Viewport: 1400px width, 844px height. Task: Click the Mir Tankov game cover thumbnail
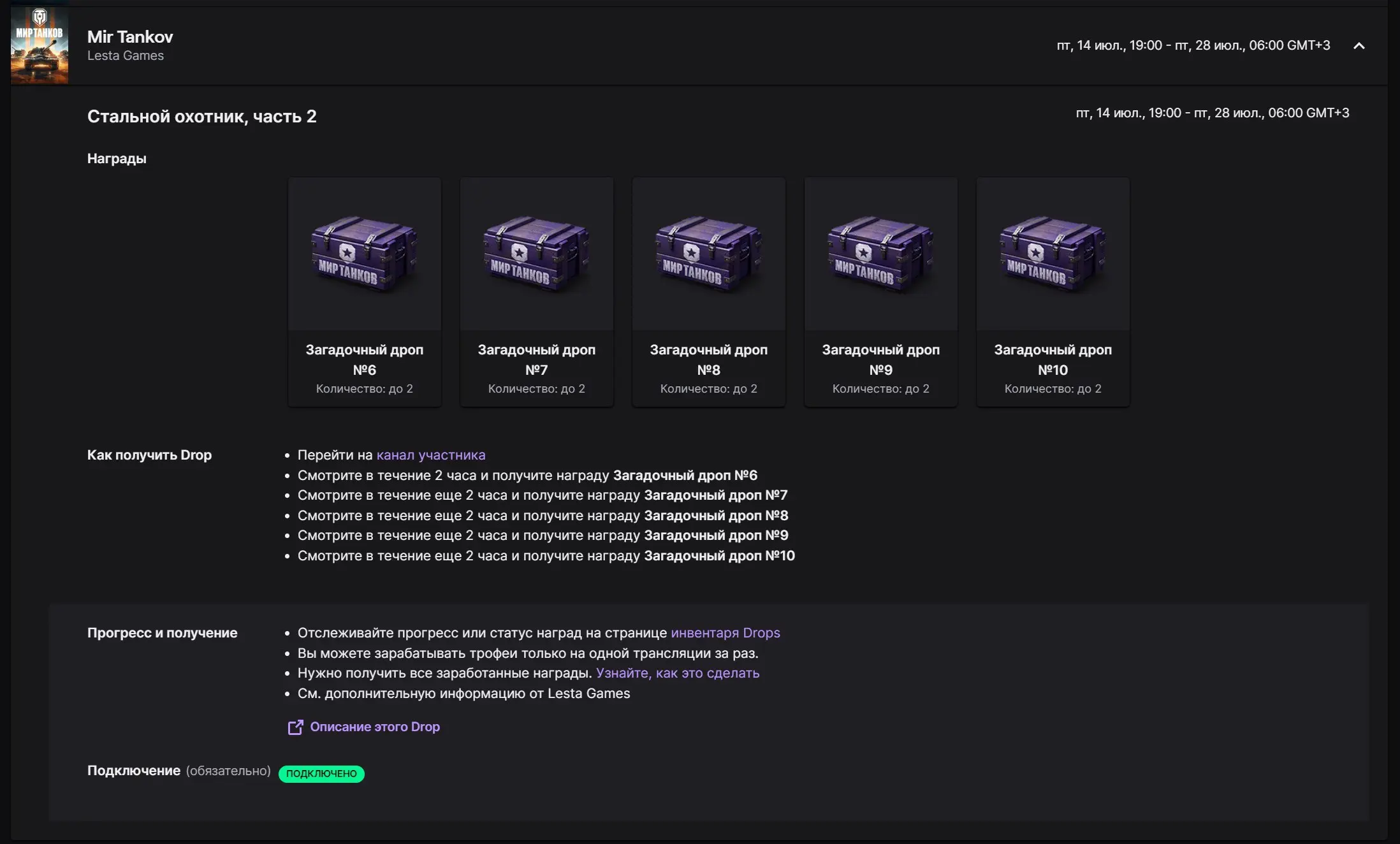40,45
